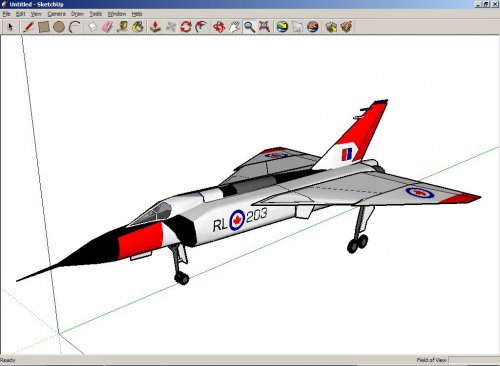The image size is (500, 366).
Task: Open the Help menu
Action: pos(137,14)
